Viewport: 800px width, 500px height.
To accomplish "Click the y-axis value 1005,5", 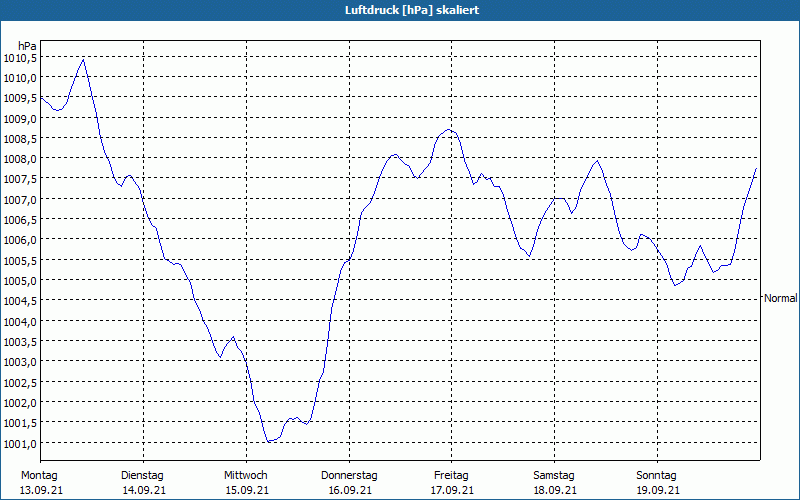I will (20, 260).
